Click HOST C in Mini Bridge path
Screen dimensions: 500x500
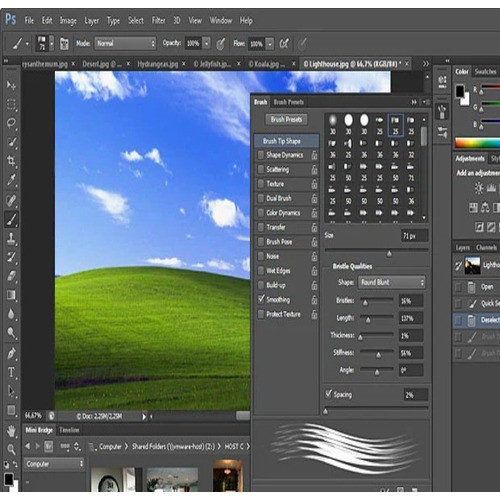pos(234,447)
